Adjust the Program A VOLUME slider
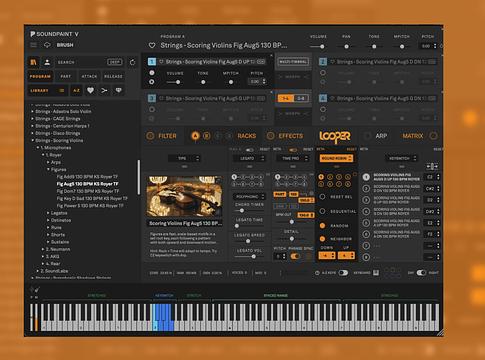This screenshot has width=485, height=360. tap(319, 46)
